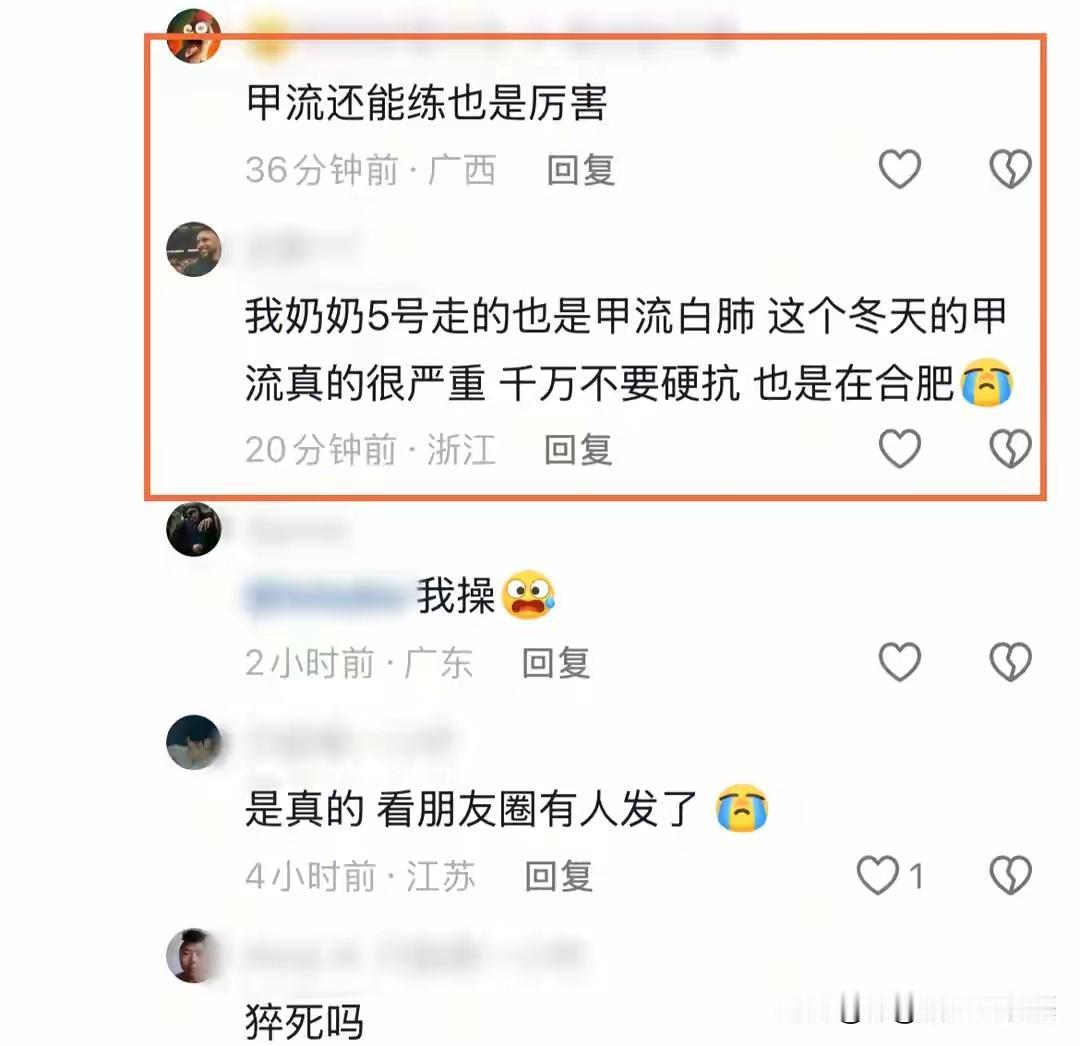1080x1046 pixels.
Task: Reply to the 2小时前 广东 comment
Action: [x=555, y=663]
